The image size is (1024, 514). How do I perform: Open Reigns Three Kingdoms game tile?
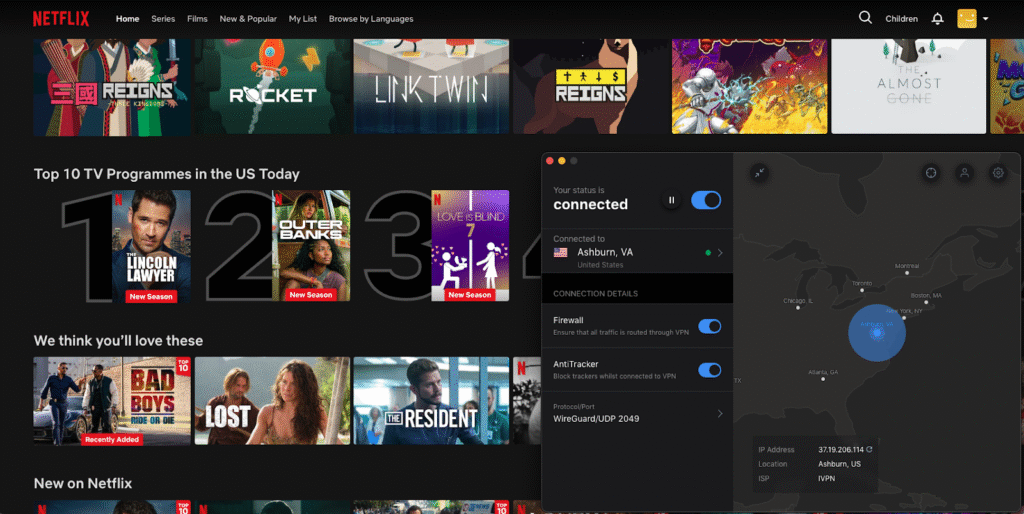pyautogui.click(x=112, y=86)
